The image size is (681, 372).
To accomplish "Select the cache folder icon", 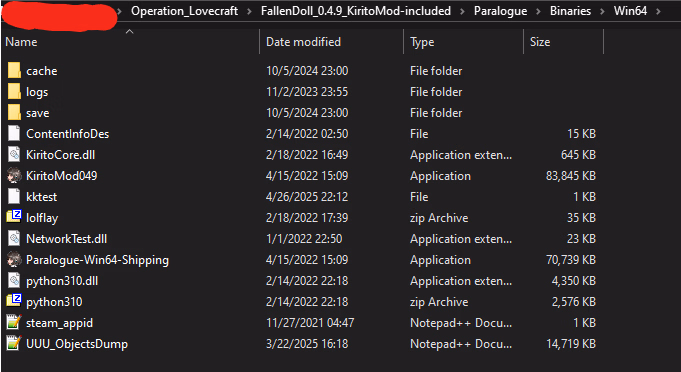I will pos(14,70).
